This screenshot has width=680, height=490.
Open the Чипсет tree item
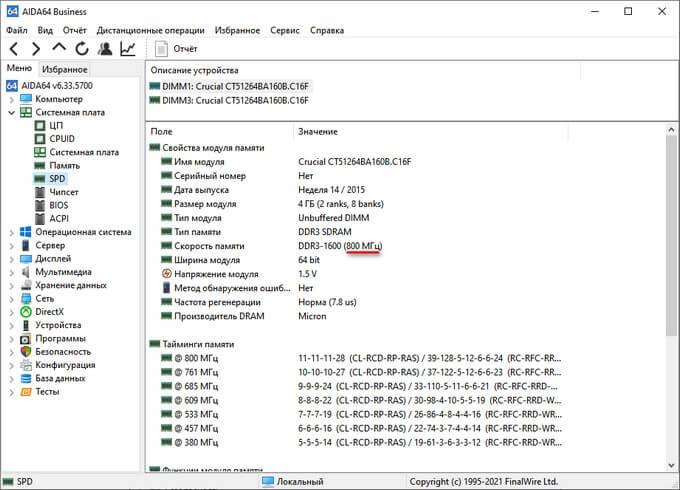(x=56, y=192)
